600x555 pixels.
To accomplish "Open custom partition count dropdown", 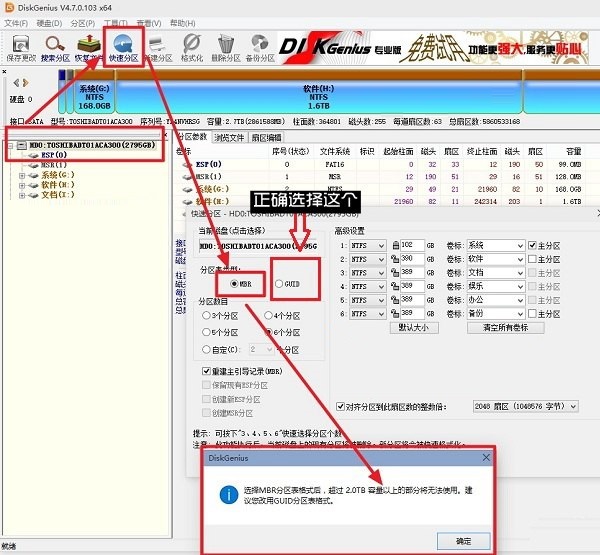I will [x=261, y=349].
